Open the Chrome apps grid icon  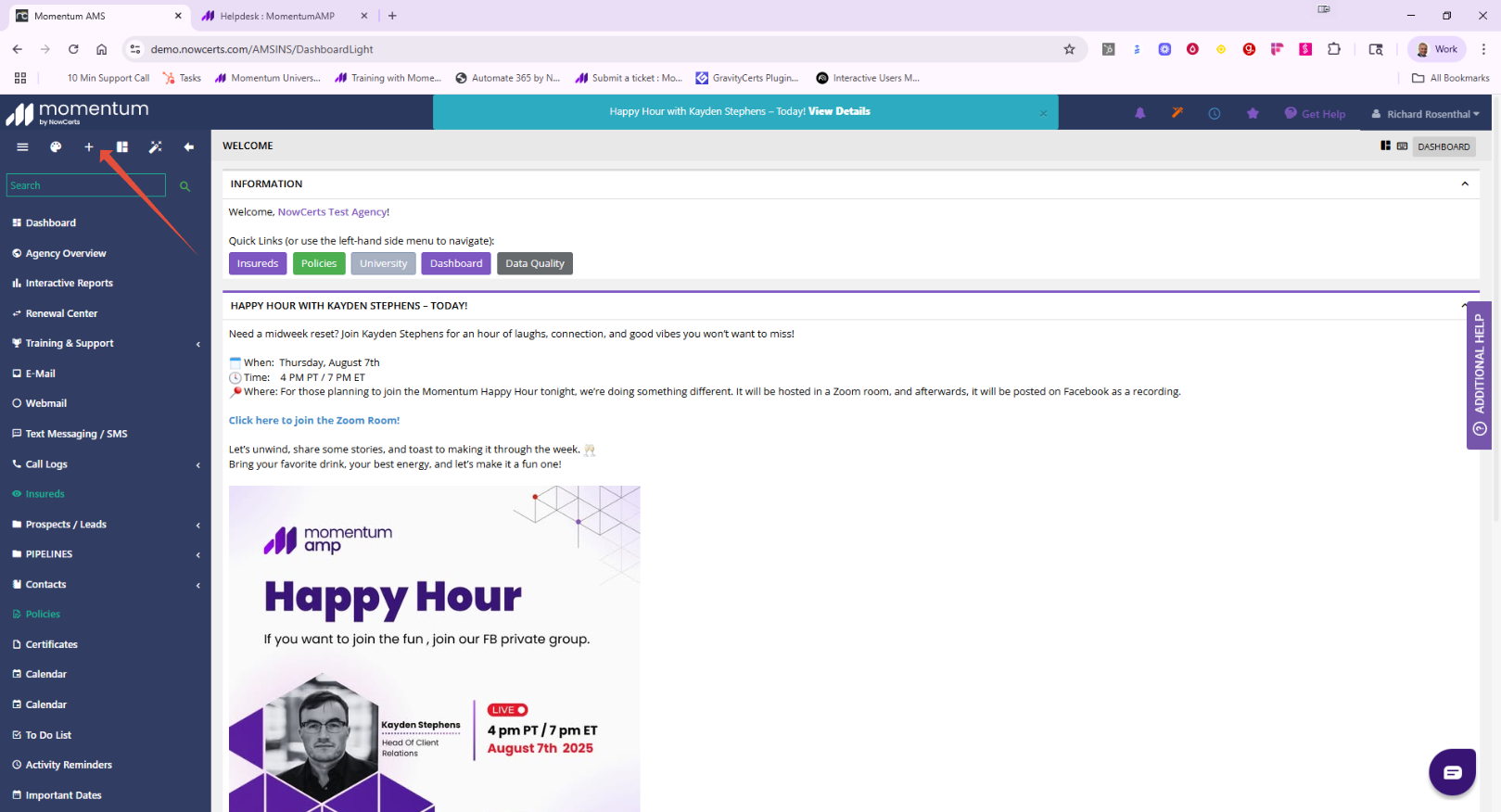[20, 78]
